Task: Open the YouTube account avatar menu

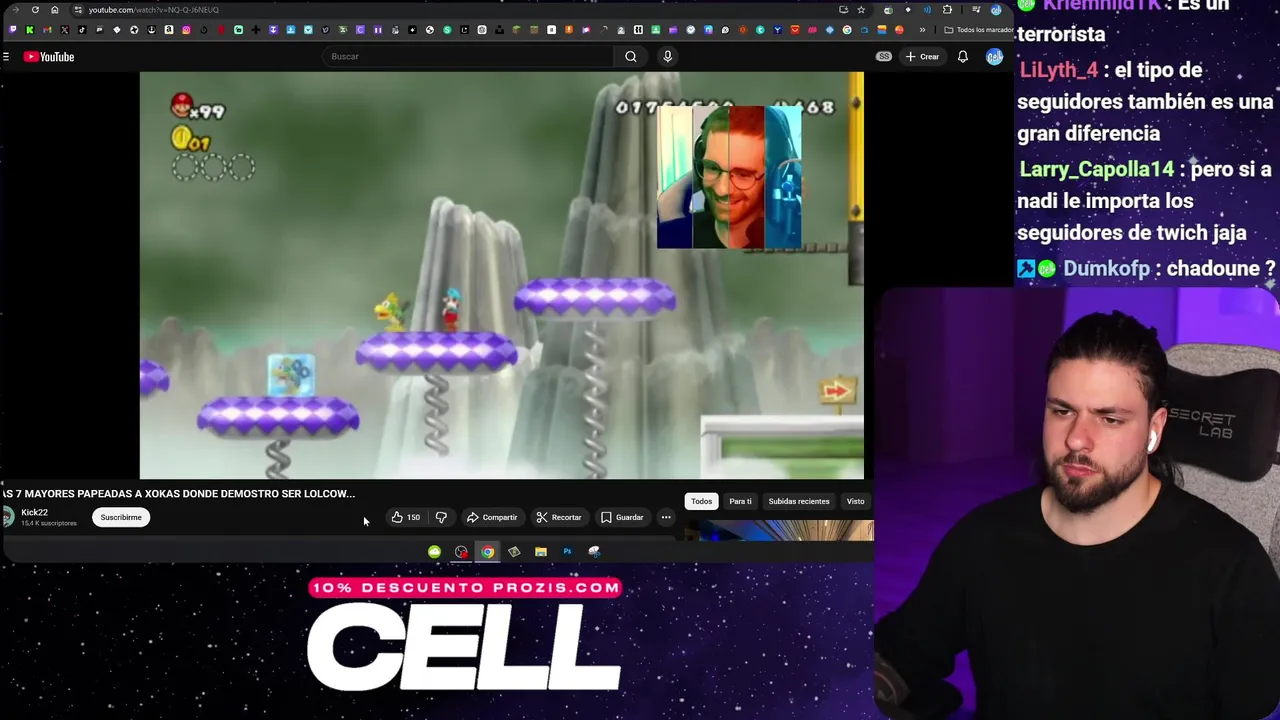Action: click(x=994, y=57)
